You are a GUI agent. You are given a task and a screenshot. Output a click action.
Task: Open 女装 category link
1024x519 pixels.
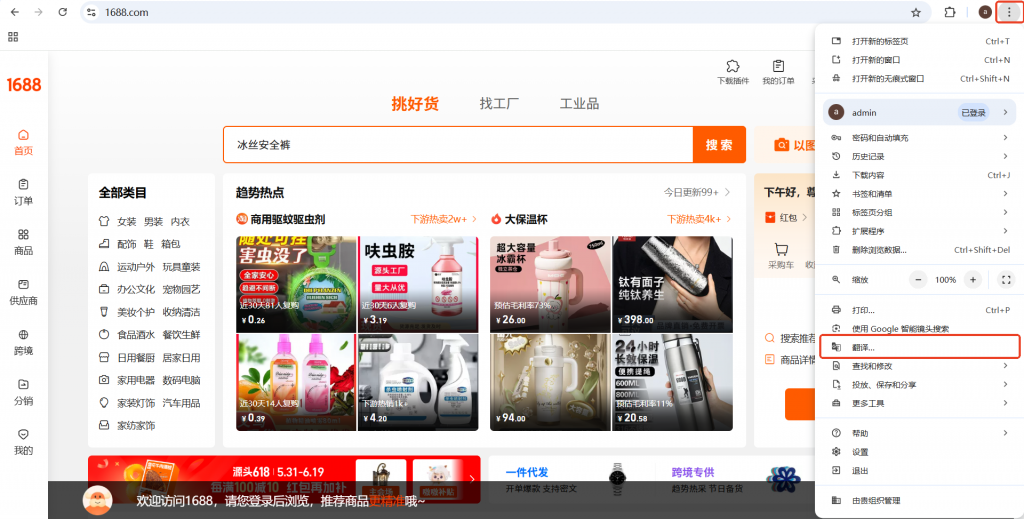click(127, 222)
